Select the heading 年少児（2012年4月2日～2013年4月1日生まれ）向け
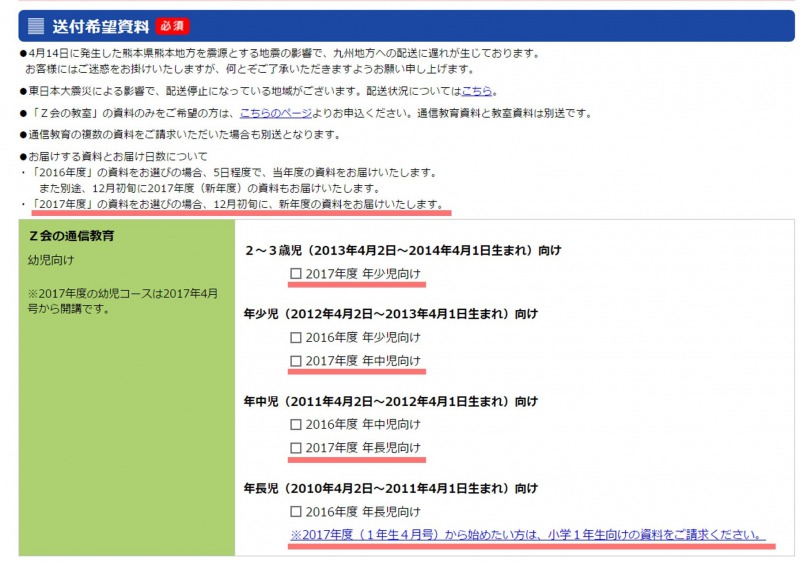The image size is (800, 564). point(391,314)
